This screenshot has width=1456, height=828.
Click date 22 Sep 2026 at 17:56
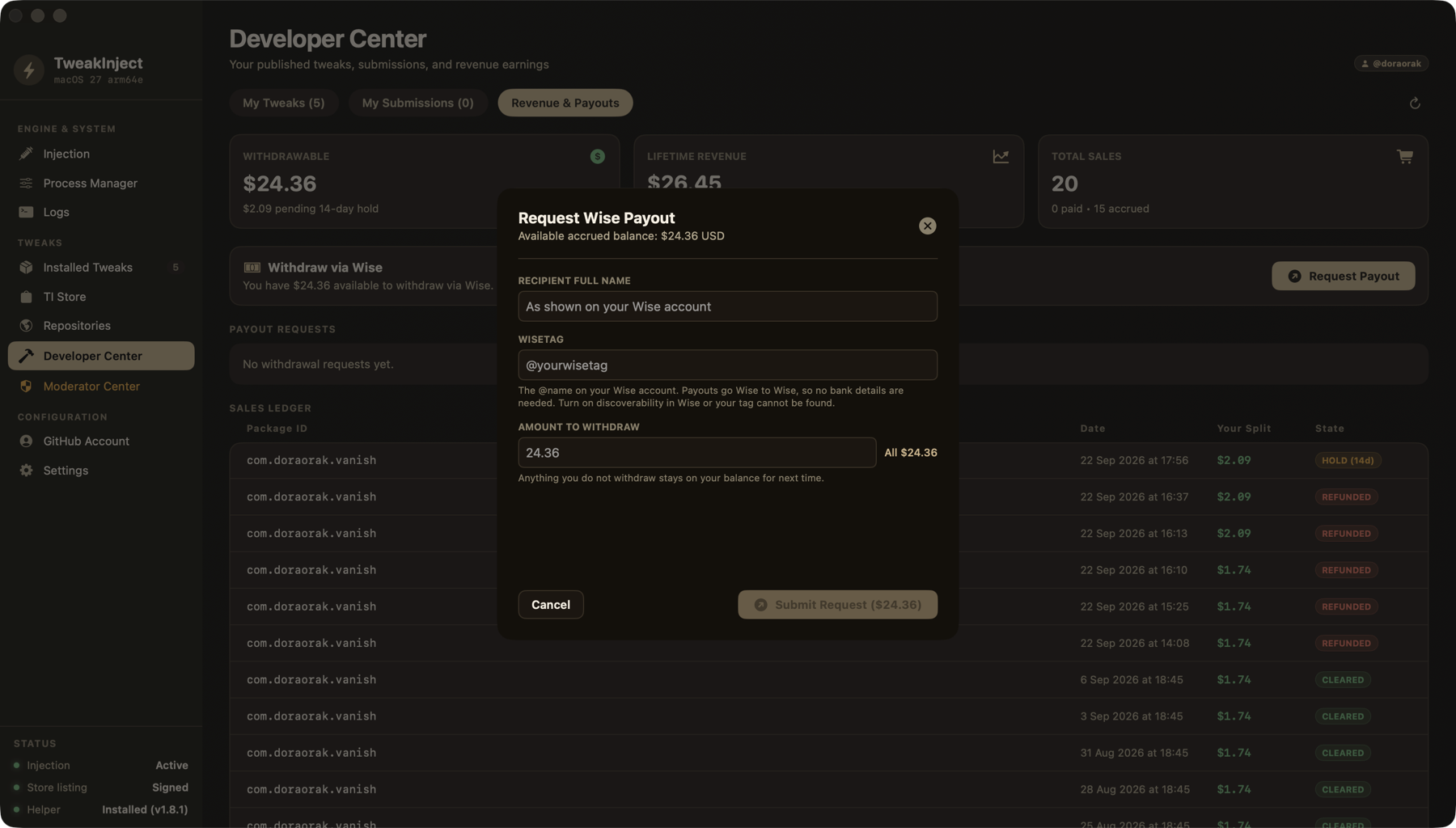(x=1134, y=460)
